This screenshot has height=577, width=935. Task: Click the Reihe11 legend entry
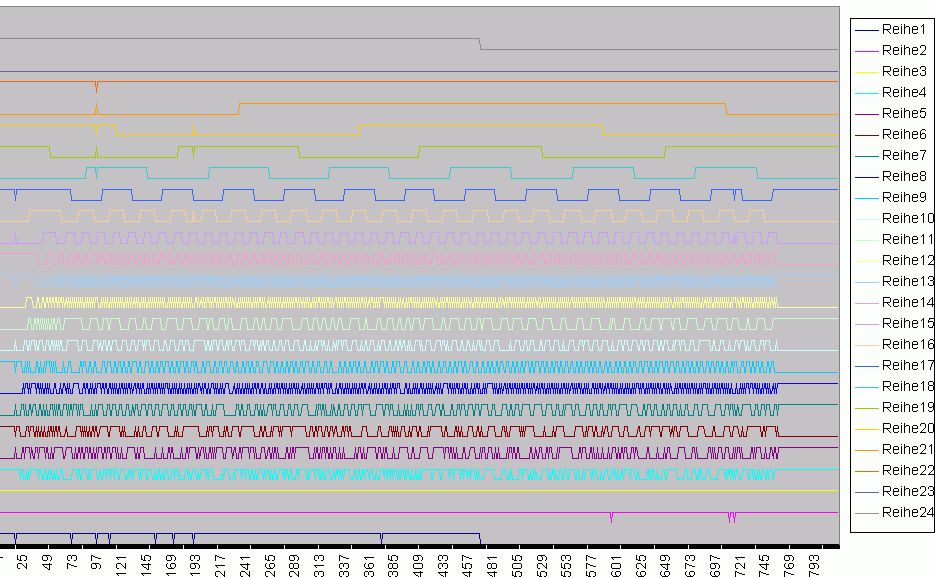(894, 239)
